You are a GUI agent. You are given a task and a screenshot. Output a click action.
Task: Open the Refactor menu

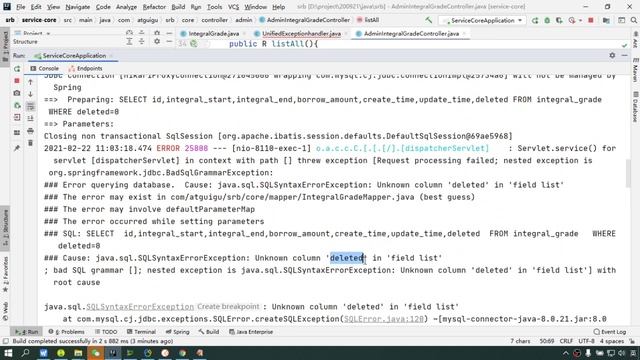(154, 7)
